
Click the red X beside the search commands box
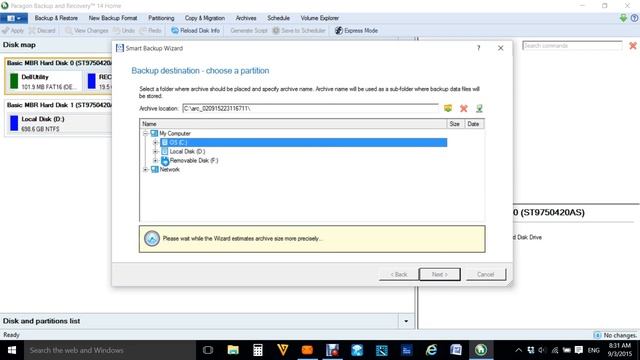(633, 46)
